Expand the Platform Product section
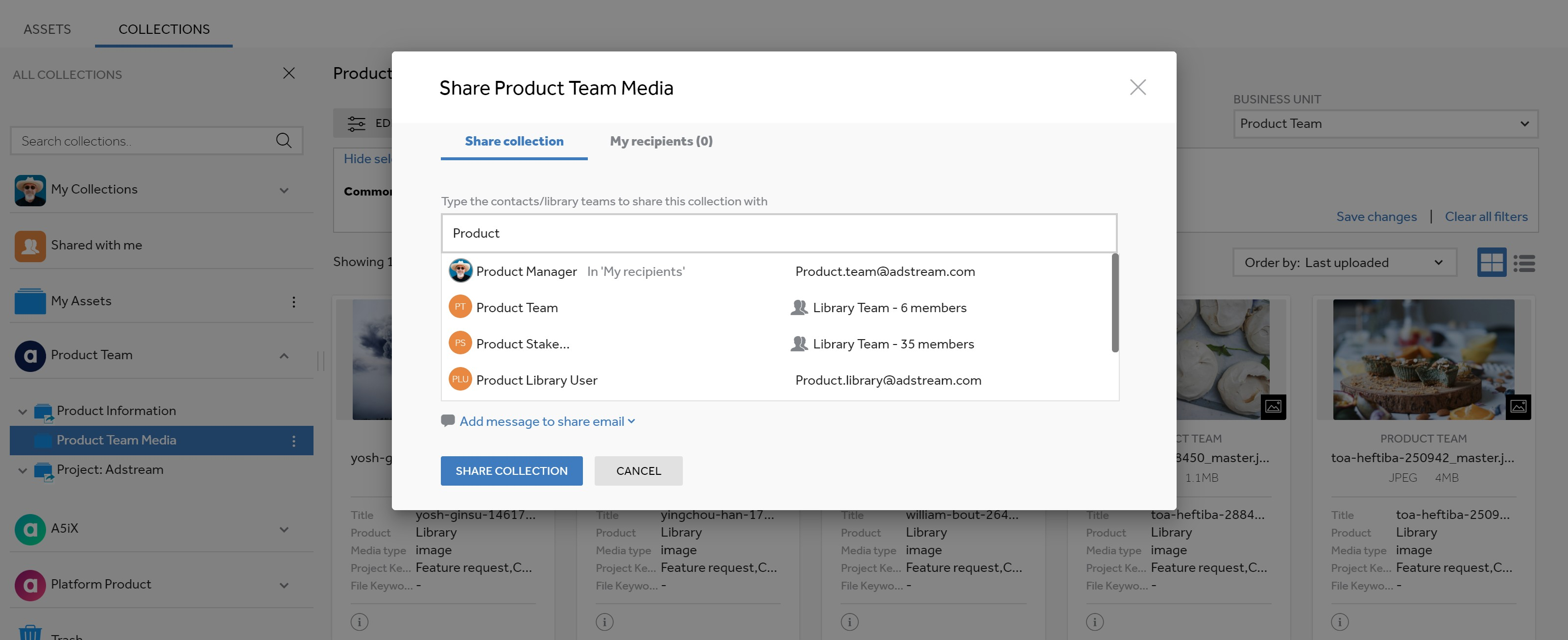This screenshot has width=1568, height=640. tap(284, 585)
